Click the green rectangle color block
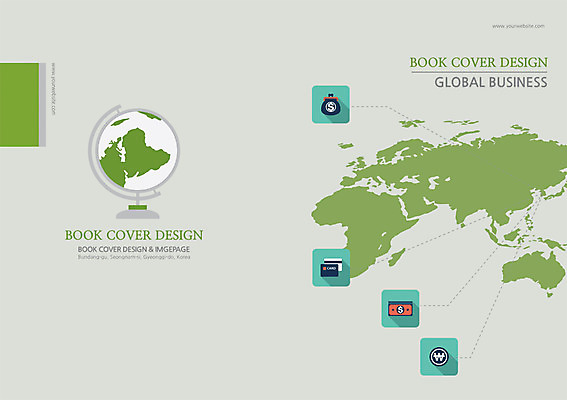 pyautogui.click(x=19, y=105)
